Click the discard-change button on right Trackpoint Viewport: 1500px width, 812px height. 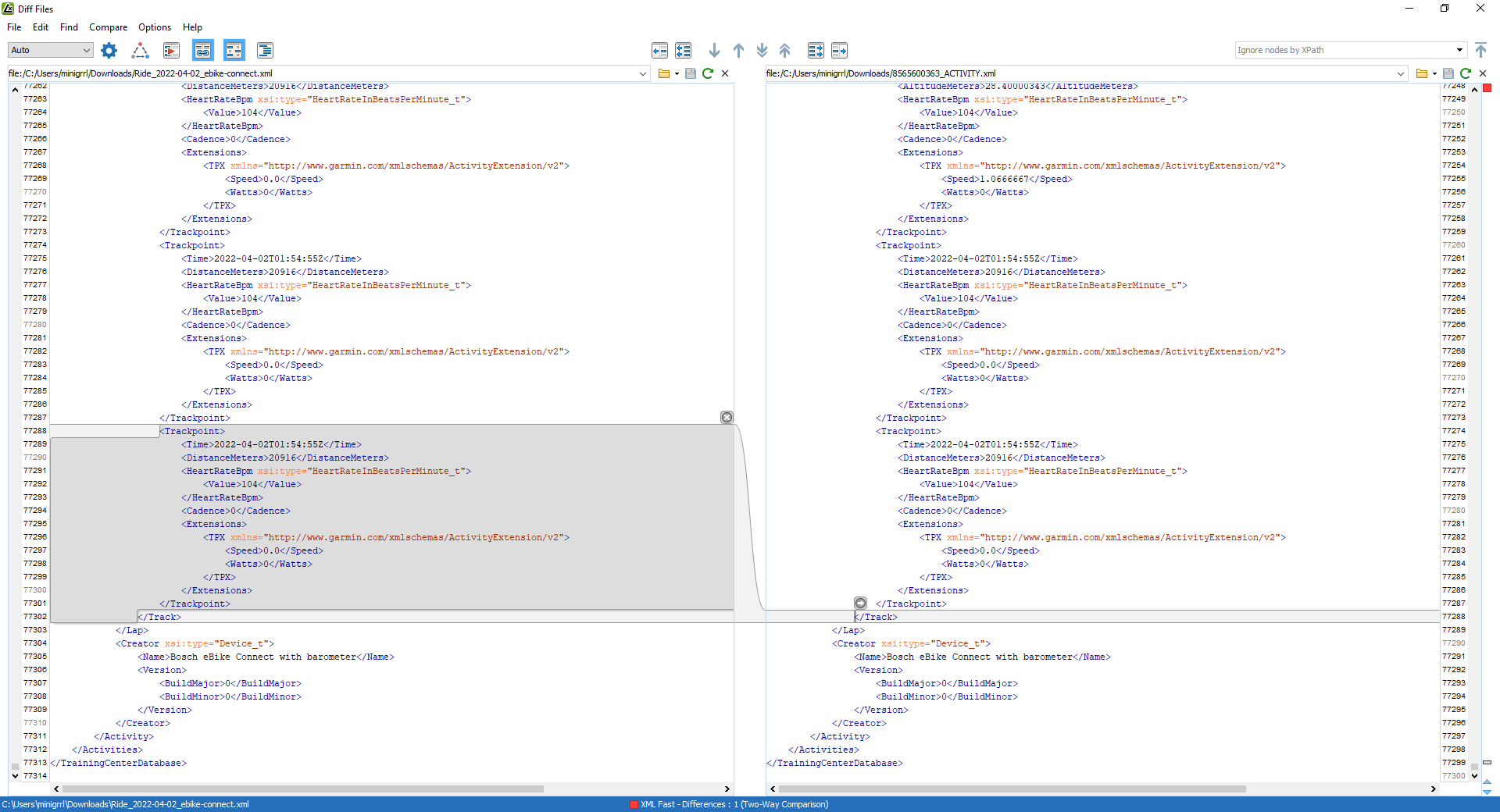pos(860,603)
